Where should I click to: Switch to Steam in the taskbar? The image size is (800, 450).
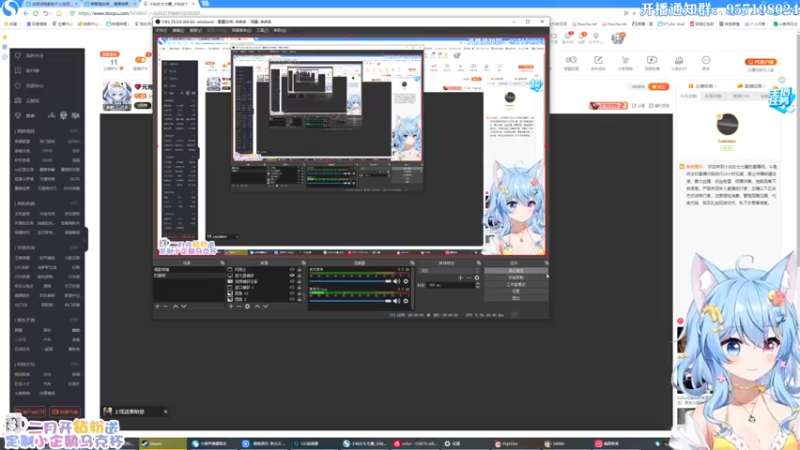coord(163,443)
